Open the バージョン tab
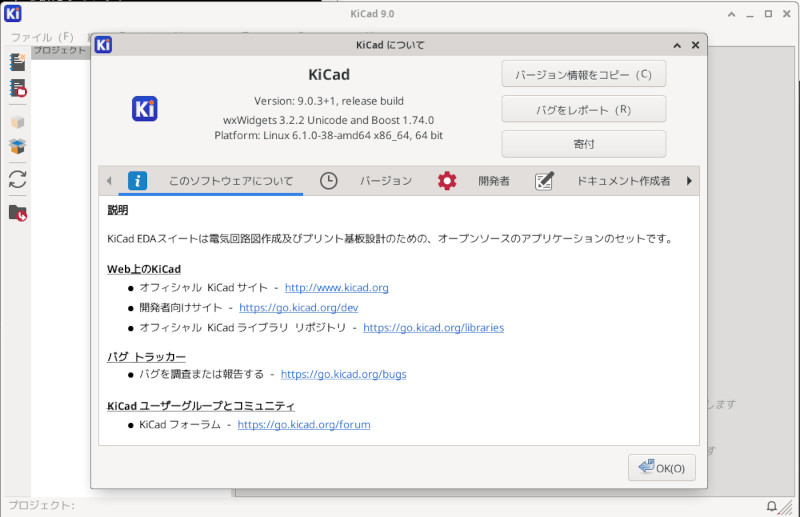The width and height of the screenshot is (800, 517). coord(386,181)
